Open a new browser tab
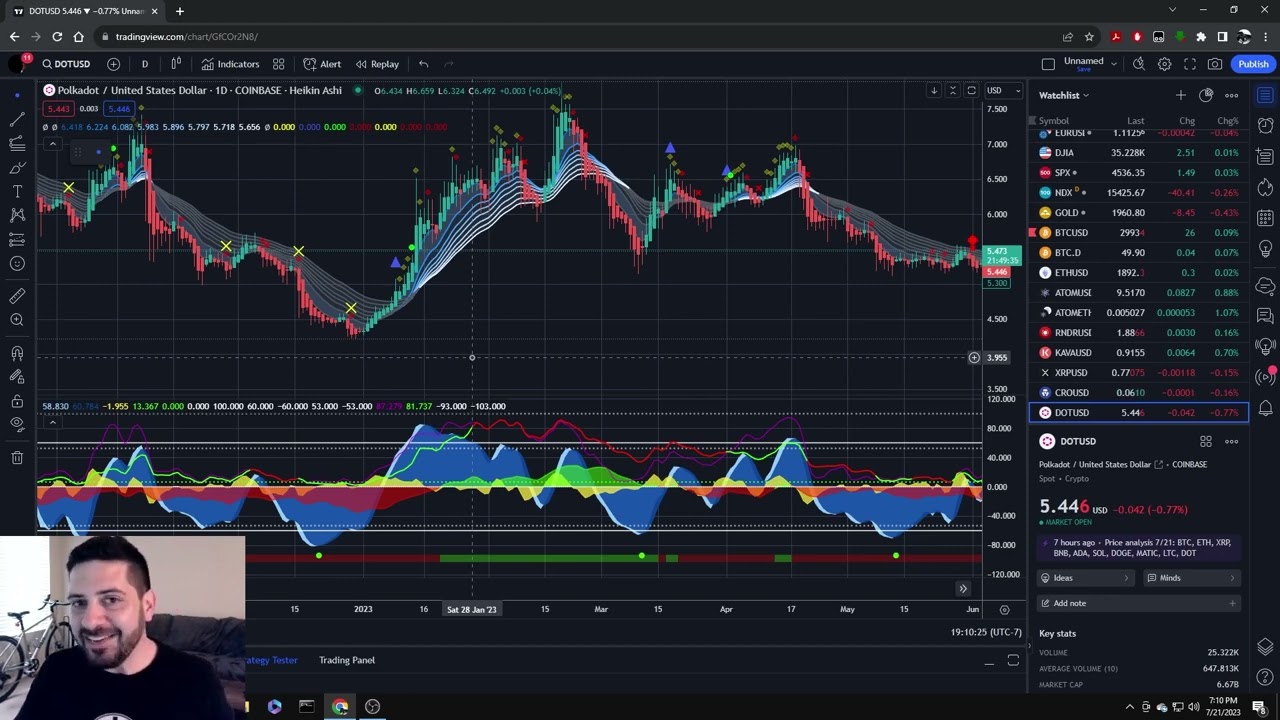 (180, 11)
